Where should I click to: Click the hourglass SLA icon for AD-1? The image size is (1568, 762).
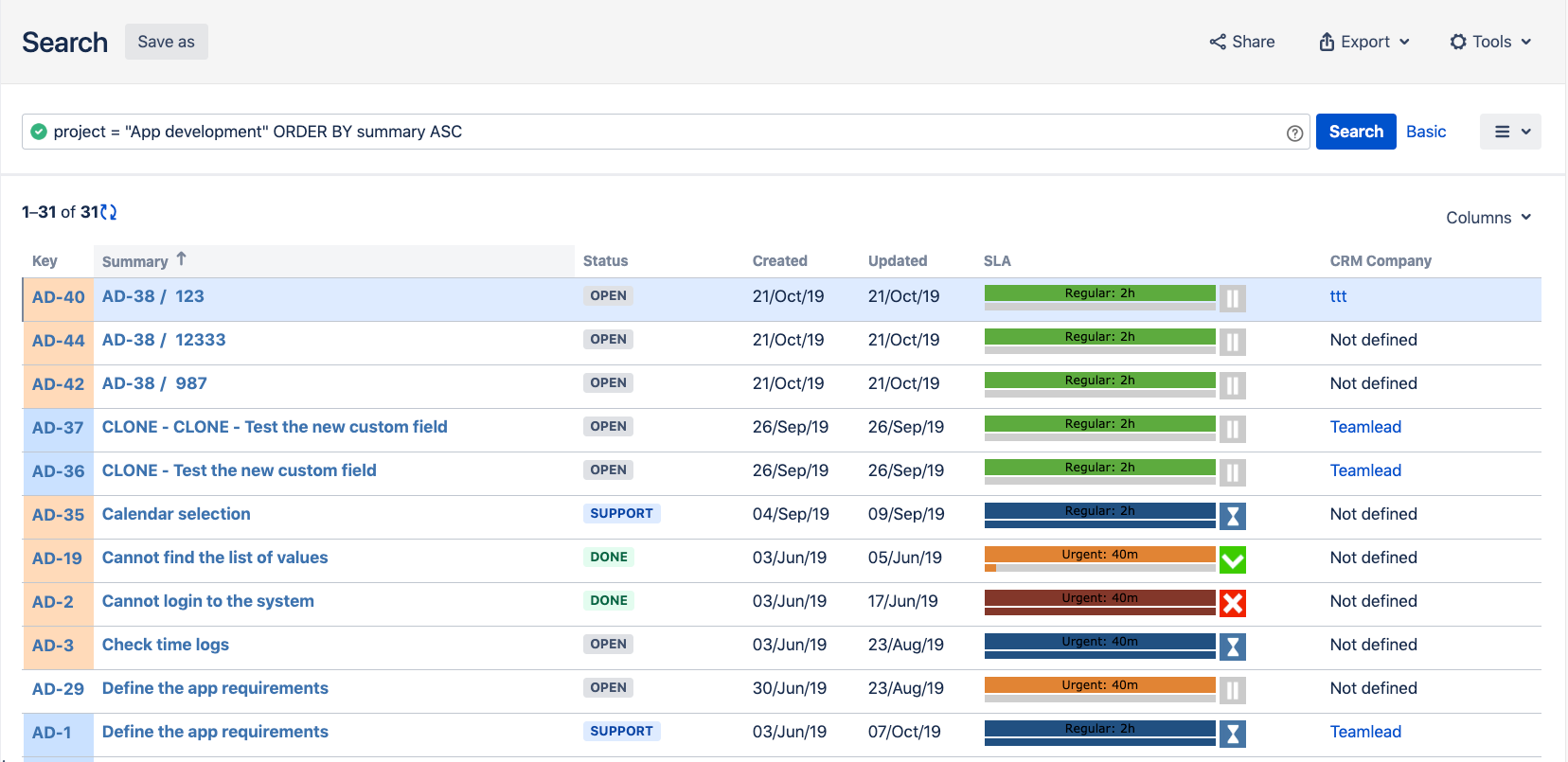(x=1232, y=735)
